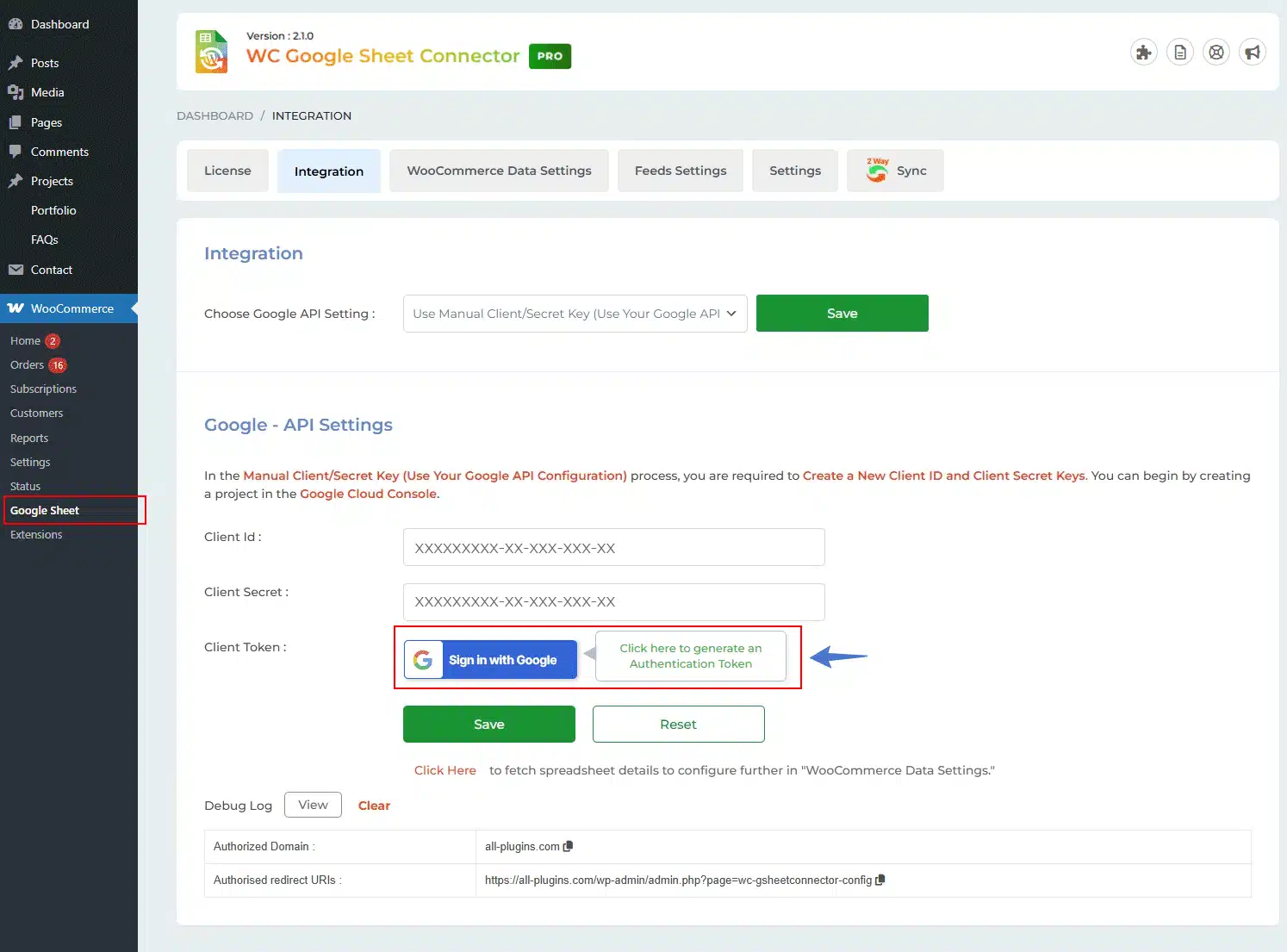Click the WC Google Sheet Connector logo
1287x952 pixels.
(x=212, y=53)
